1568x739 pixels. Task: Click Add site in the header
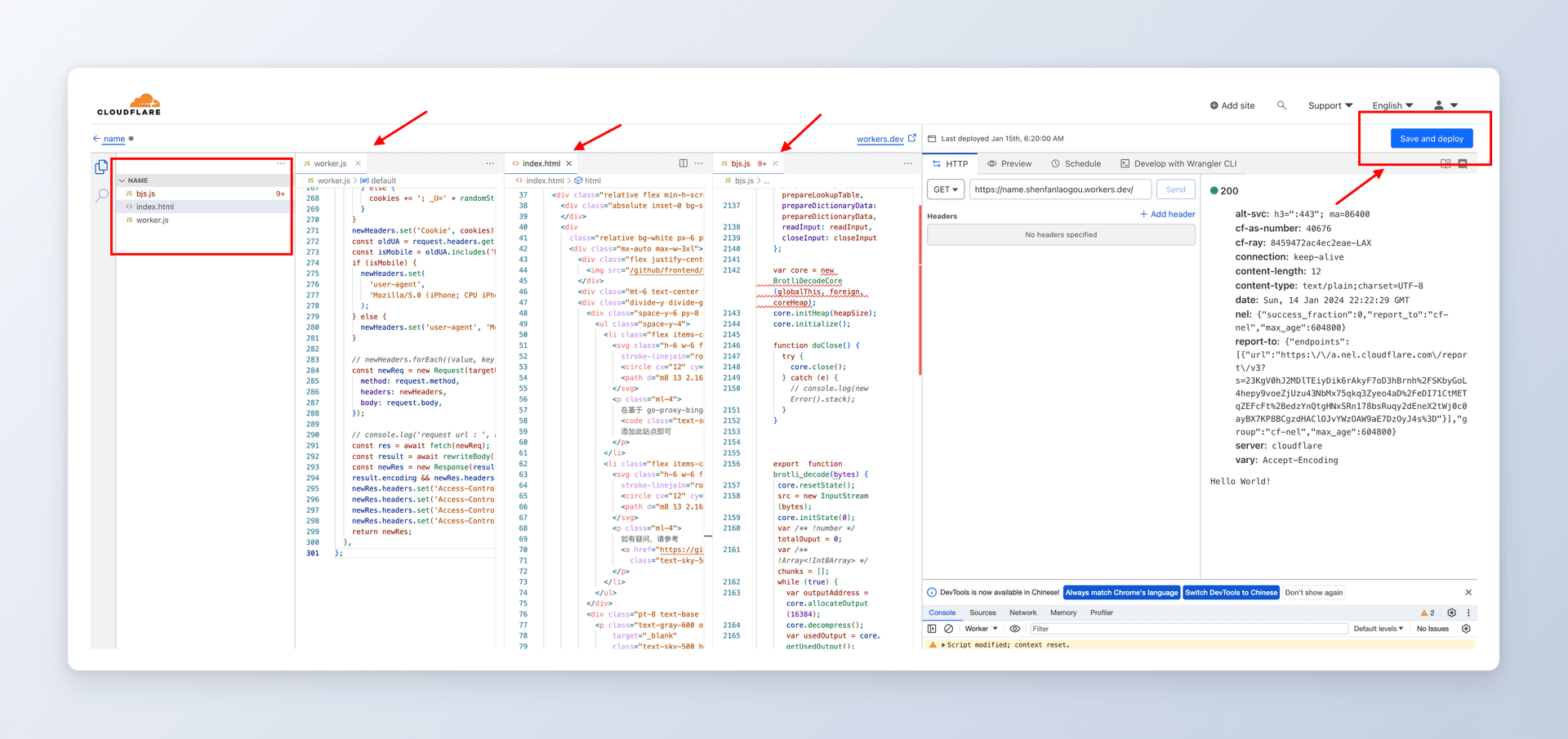click(x=1232, y=105)
